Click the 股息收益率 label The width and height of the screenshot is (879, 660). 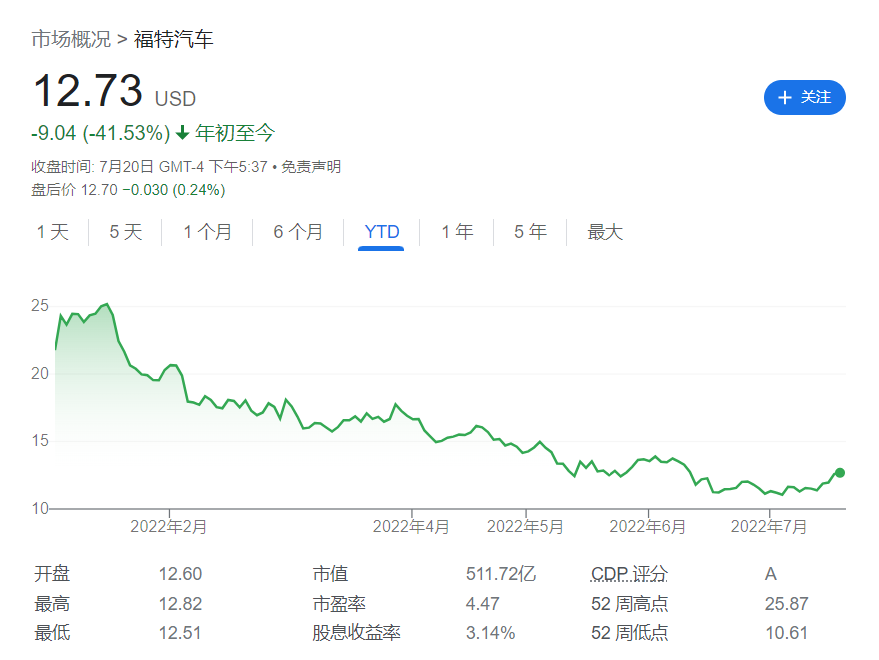[357, 633]
